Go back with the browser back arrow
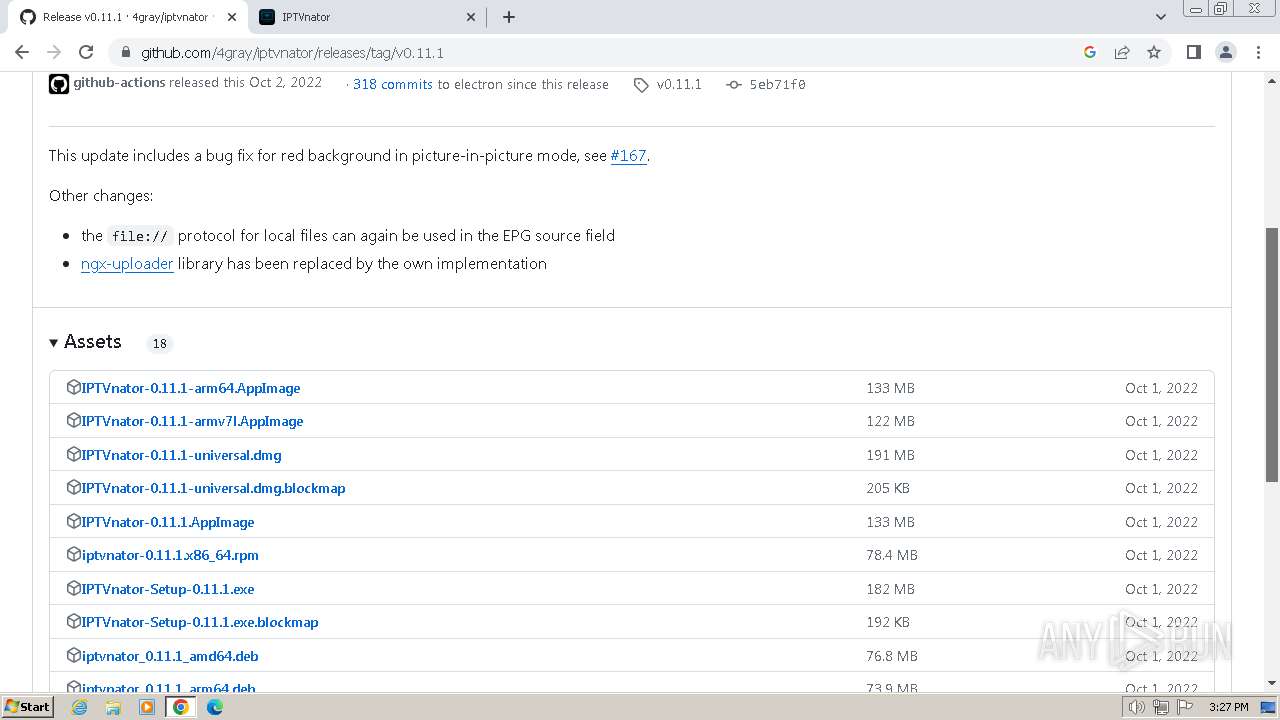Screen dimensions: 1280x720 coord(22,52)
